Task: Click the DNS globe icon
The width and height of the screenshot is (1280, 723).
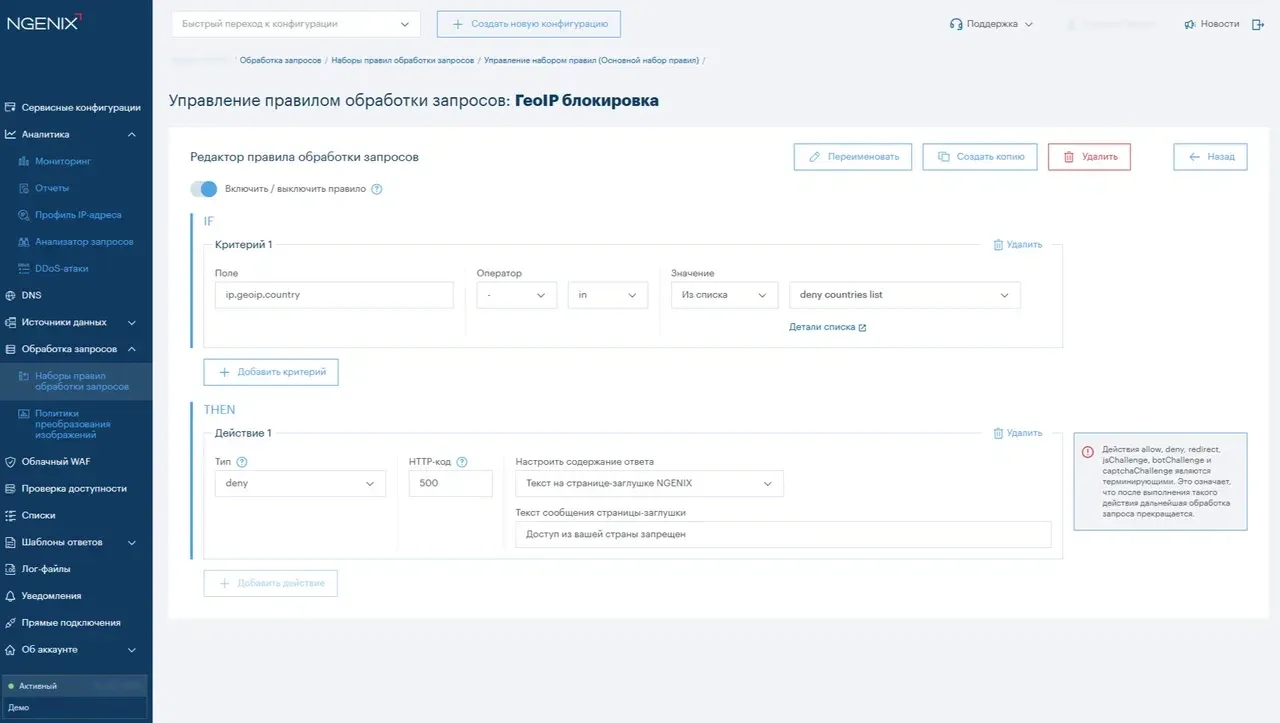Action: 11,296
